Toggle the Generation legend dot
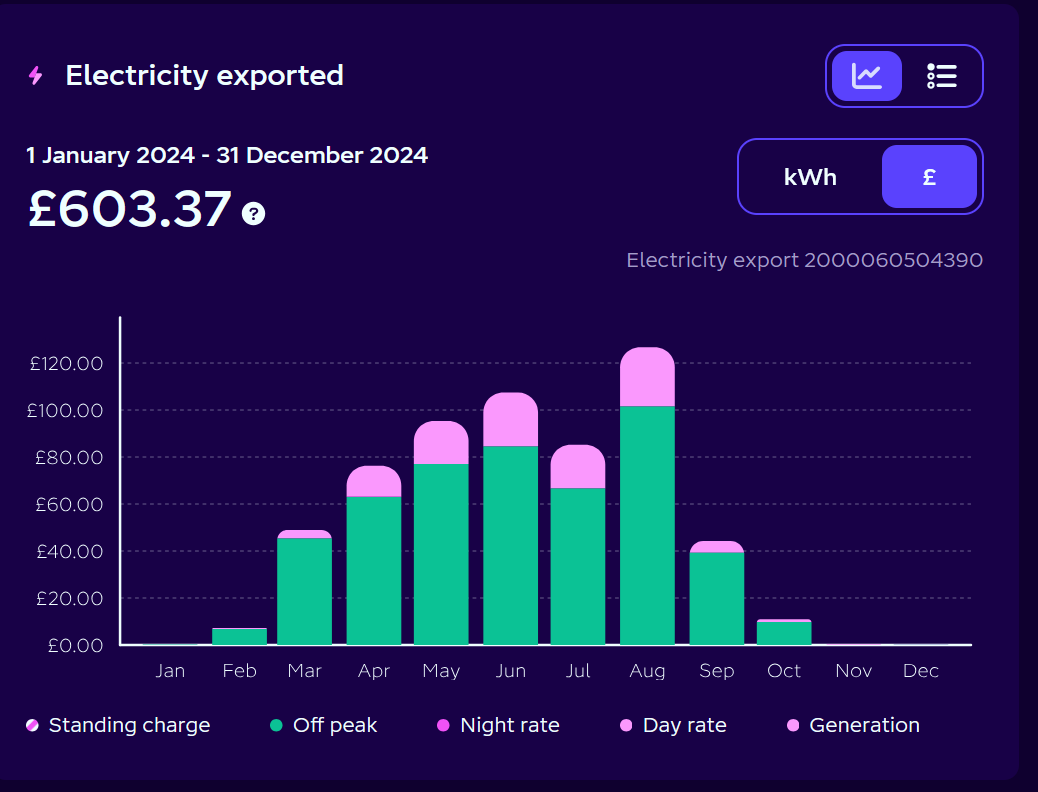The image size is (1038, 792). point(793,725)
